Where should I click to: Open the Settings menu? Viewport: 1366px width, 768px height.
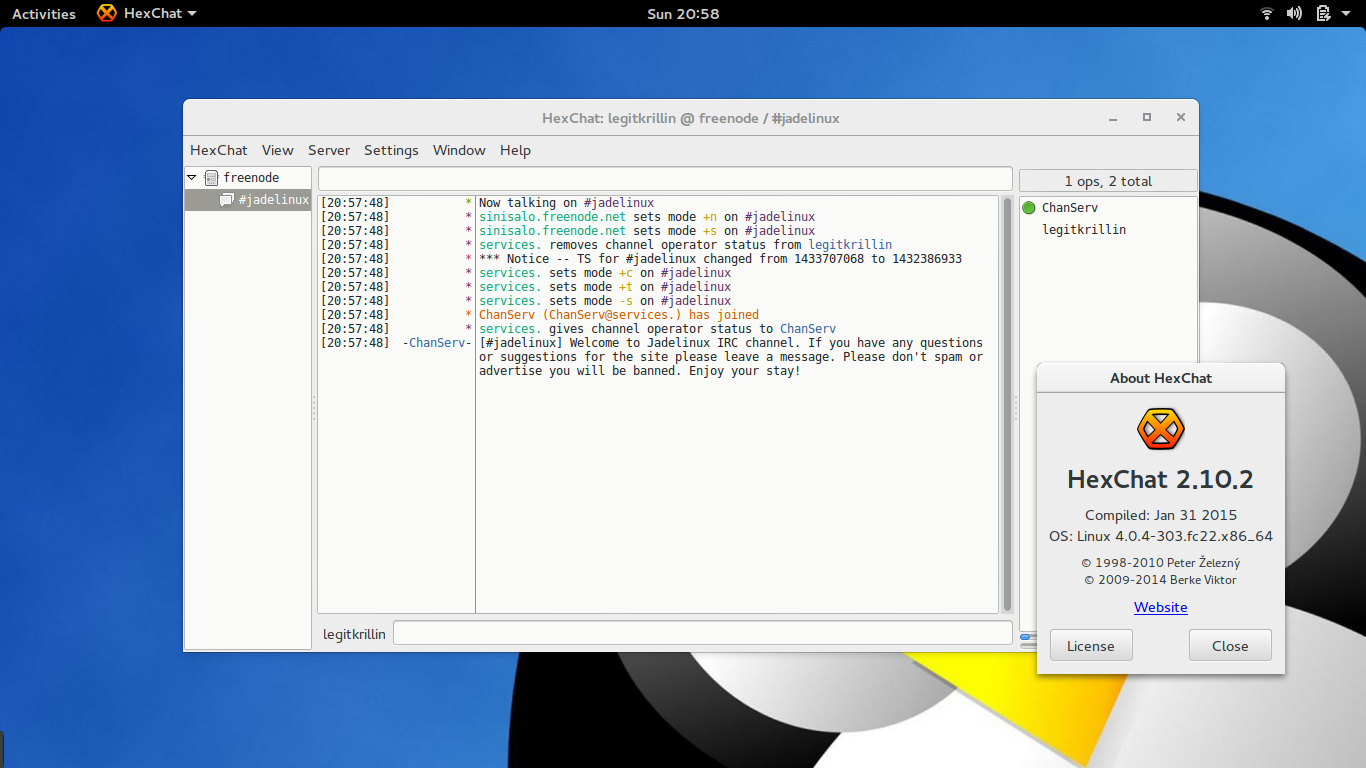pyautogui.click(x=391, y=150)
